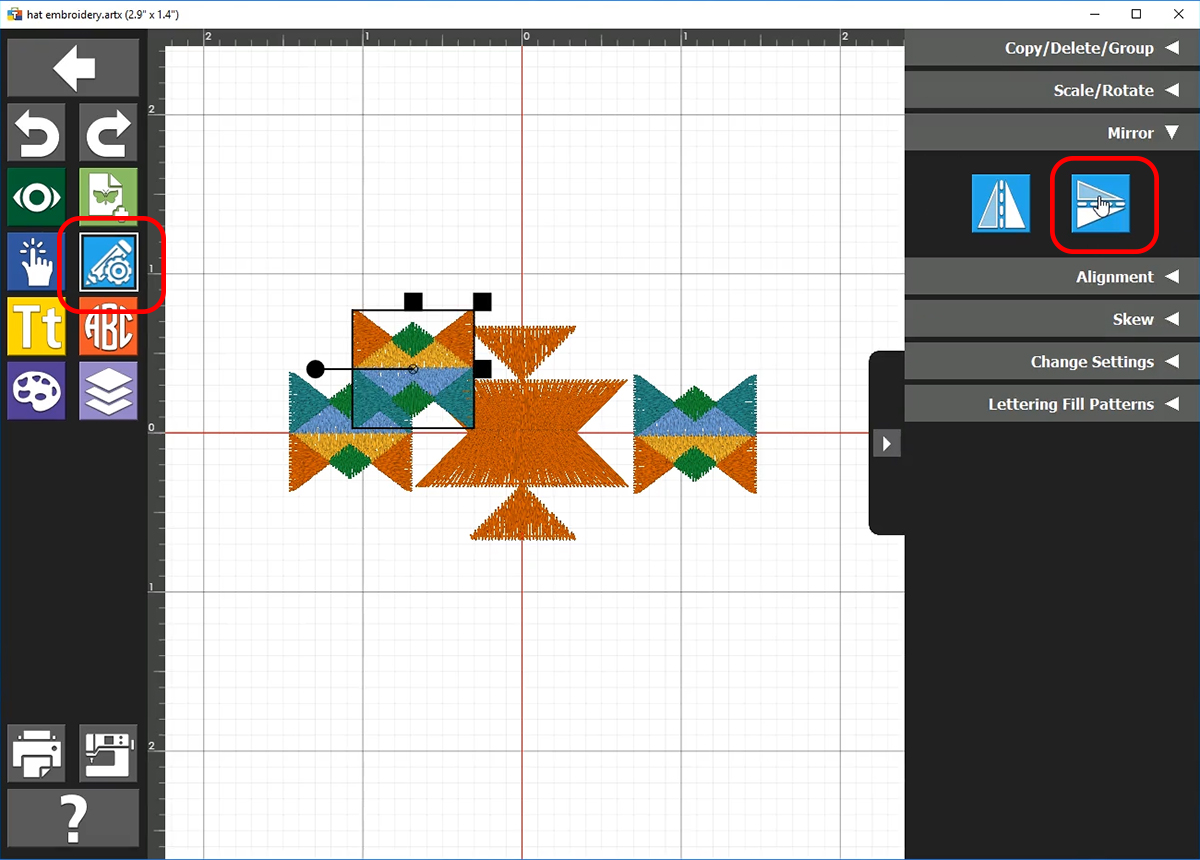Select the touch pointer tool
The height and width of the screenshot is (860, 1200).
click(x=37, y=262)
